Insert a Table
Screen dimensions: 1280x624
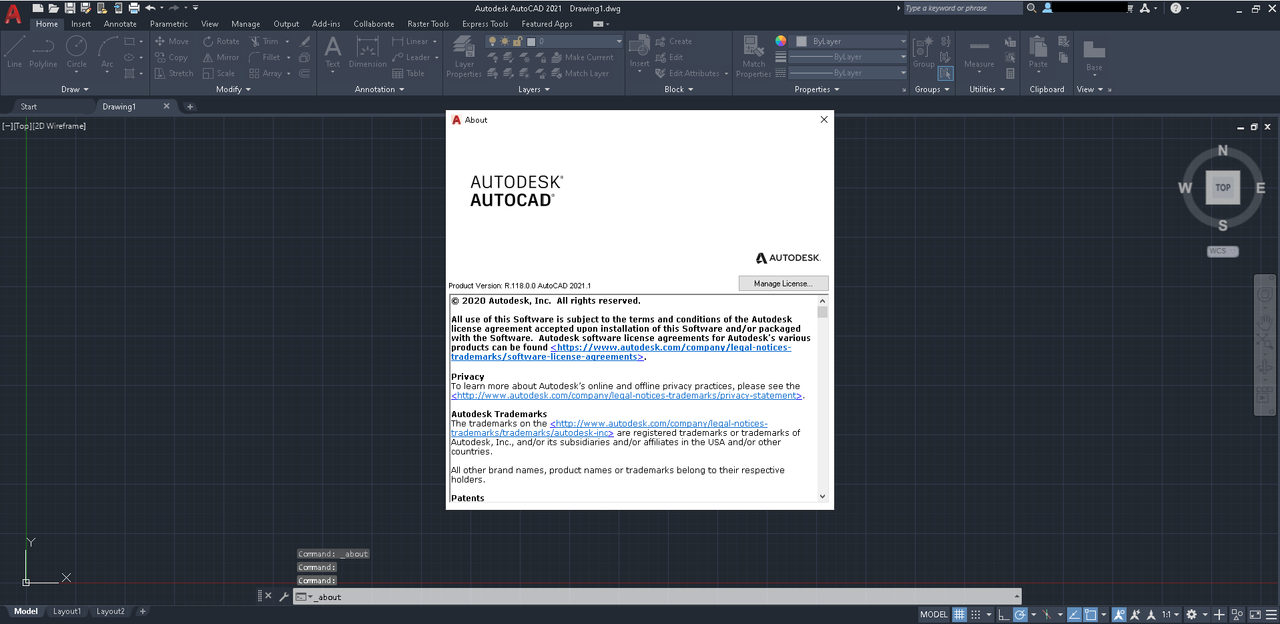pyautogui.click(x=409, y=73)
